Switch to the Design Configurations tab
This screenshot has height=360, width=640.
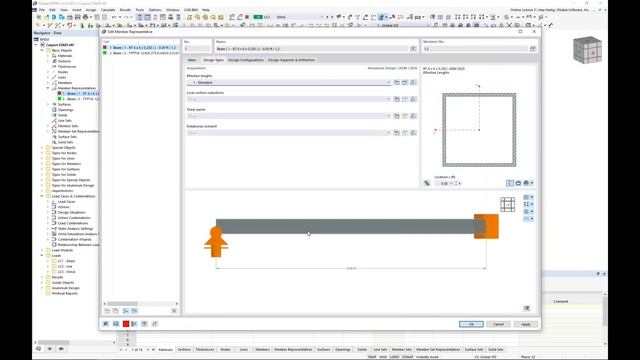click(246, 60)
